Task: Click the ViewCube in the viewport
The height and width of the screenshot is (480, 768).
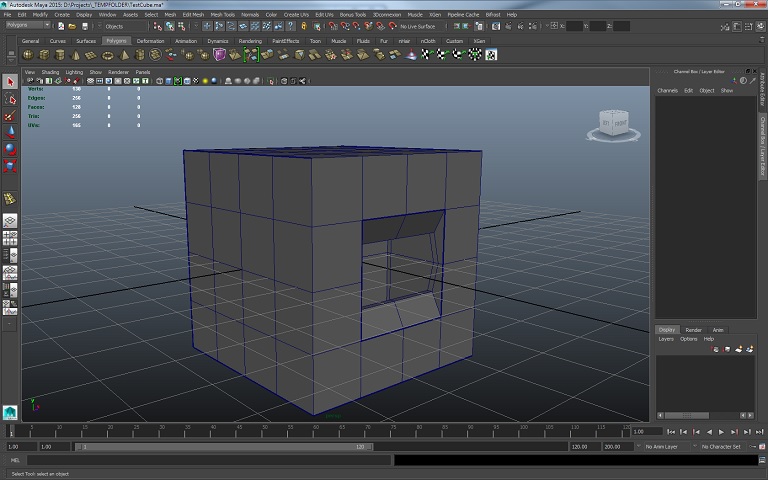Action: tap(613, 124)
